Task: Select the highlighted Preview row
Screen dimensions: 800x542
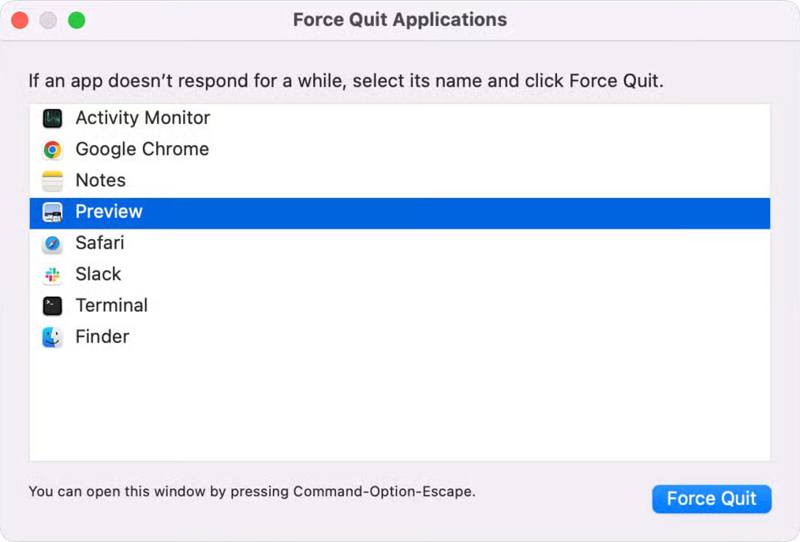Action: coord(400,212)
